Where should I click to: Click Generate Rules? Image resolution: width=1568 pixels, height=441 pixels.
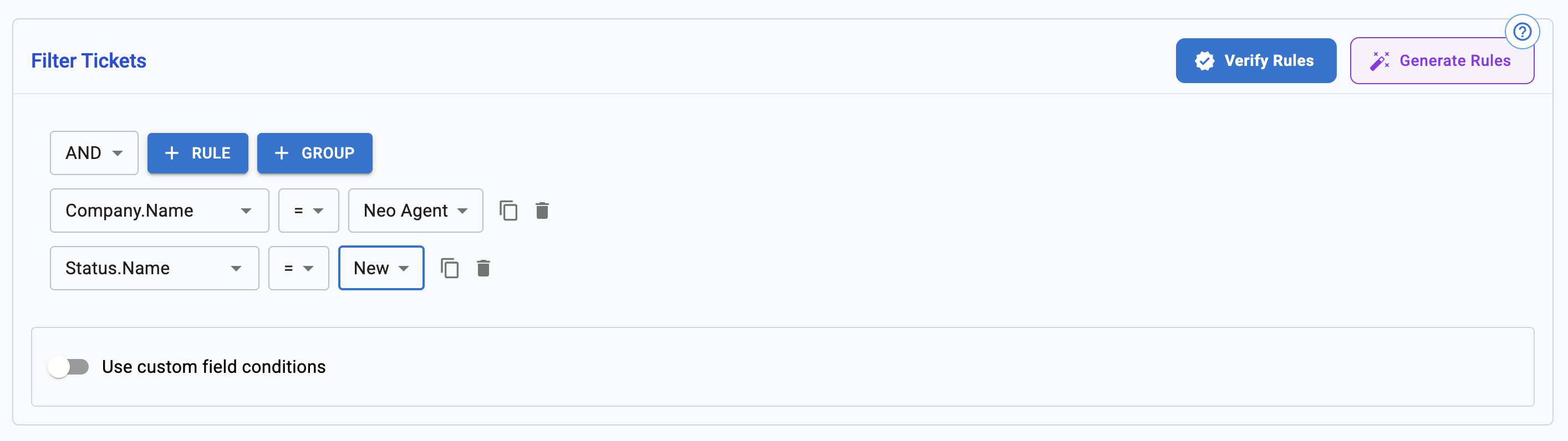coord(1442,60)
